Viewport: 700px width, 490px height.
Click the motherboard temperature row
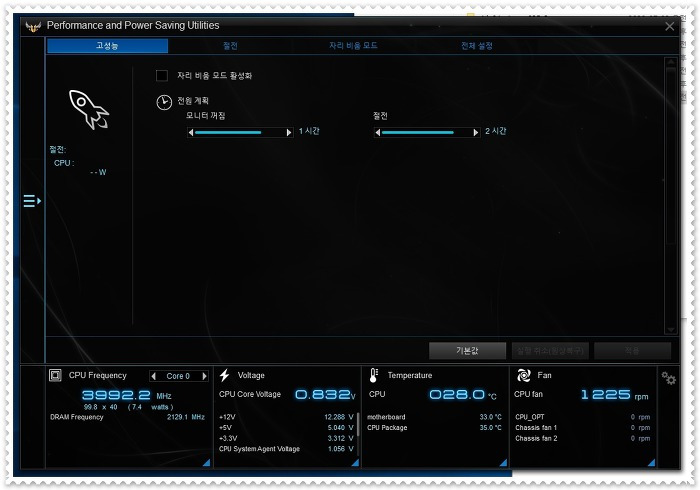click(434, 417)
